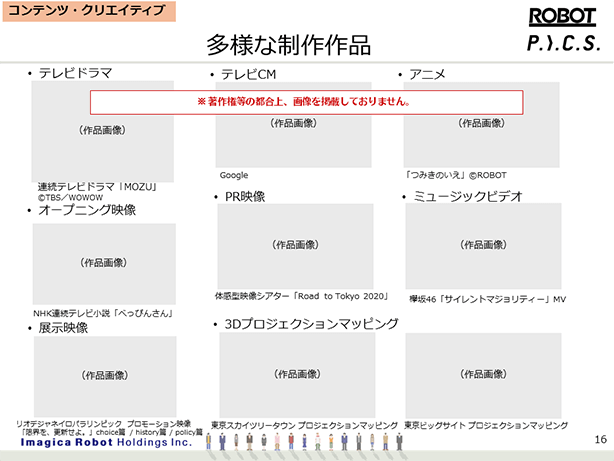Select the テレビドラマ heading
Screen dimensions: 614x461
pos(75,73)
